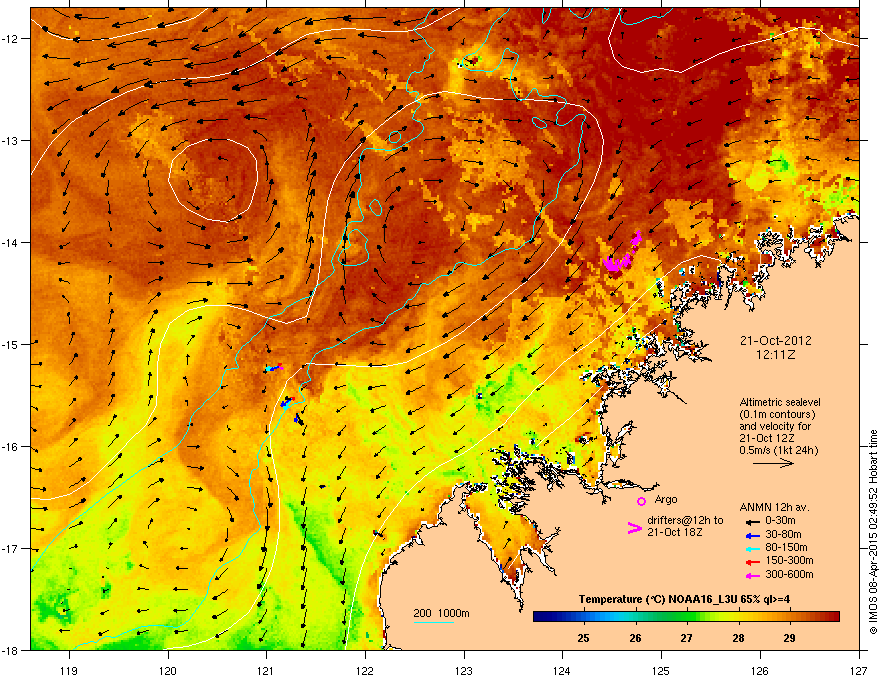The width and height of the screenshot is (880, 680).
Task: Click the IMOS copyright timestamp text
Action: pos(873,532)
